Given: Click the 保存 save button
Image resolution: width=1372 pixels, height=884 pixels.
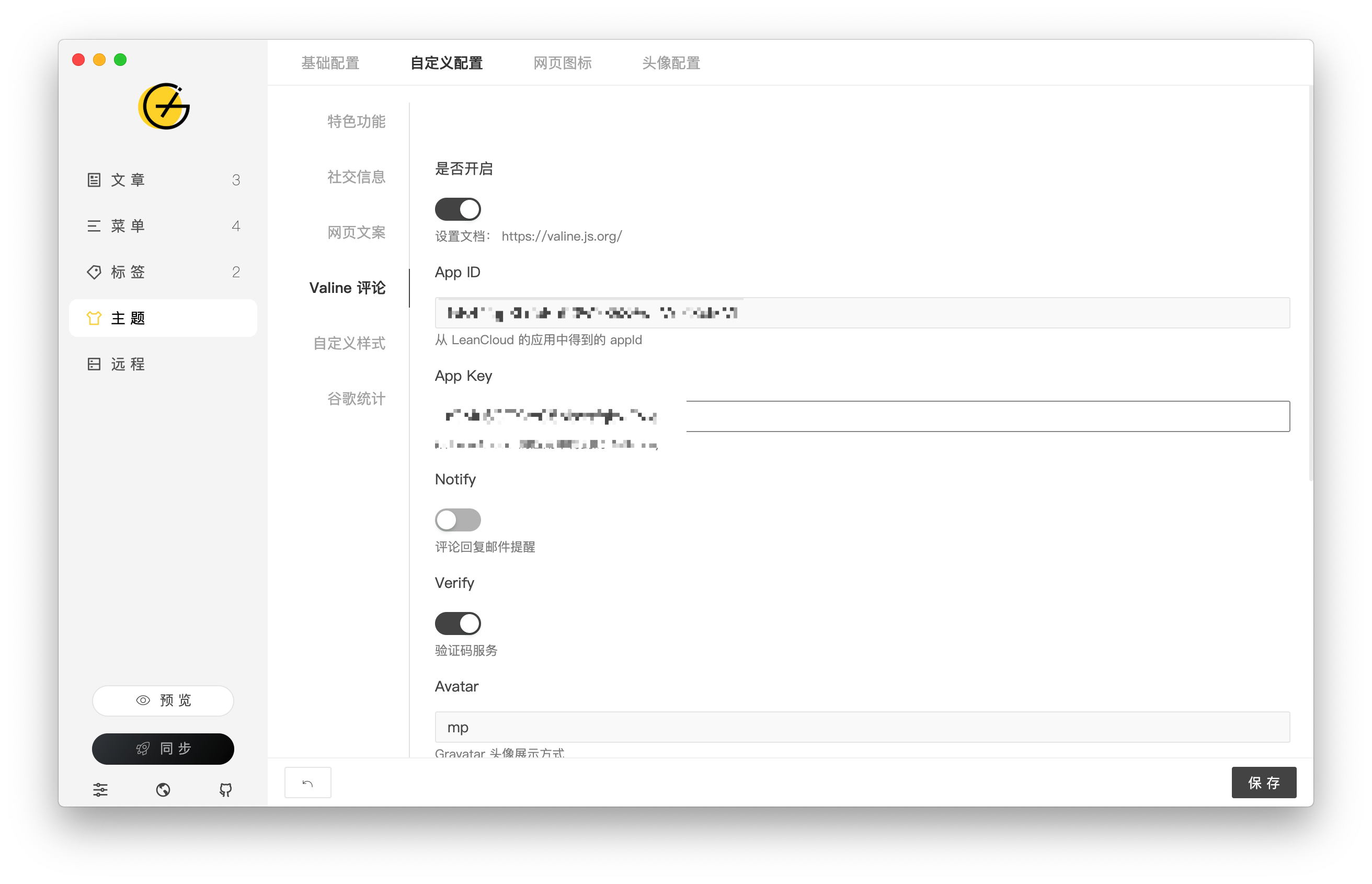Looking at the screenshot, I should tap(1264, 783).
